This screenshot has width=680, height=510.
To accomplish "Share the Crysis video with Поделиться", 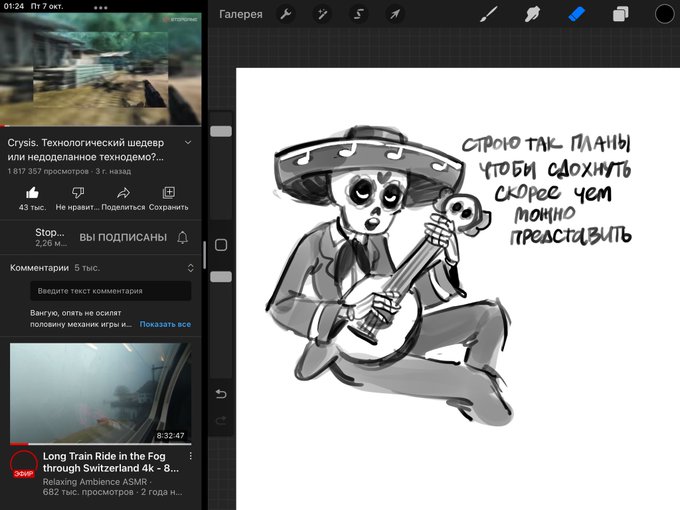I will tap(123, 198).
